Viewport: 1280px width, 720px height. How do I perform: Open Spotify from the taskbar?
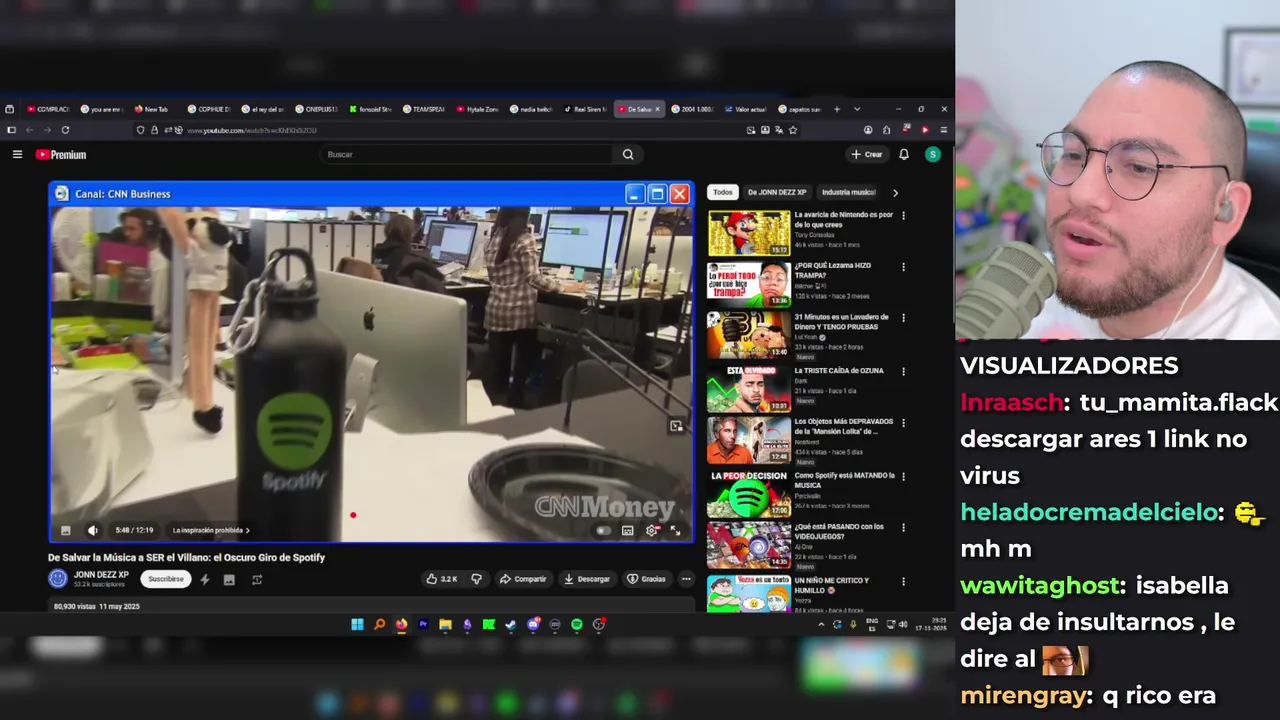(x=577, y=624)
